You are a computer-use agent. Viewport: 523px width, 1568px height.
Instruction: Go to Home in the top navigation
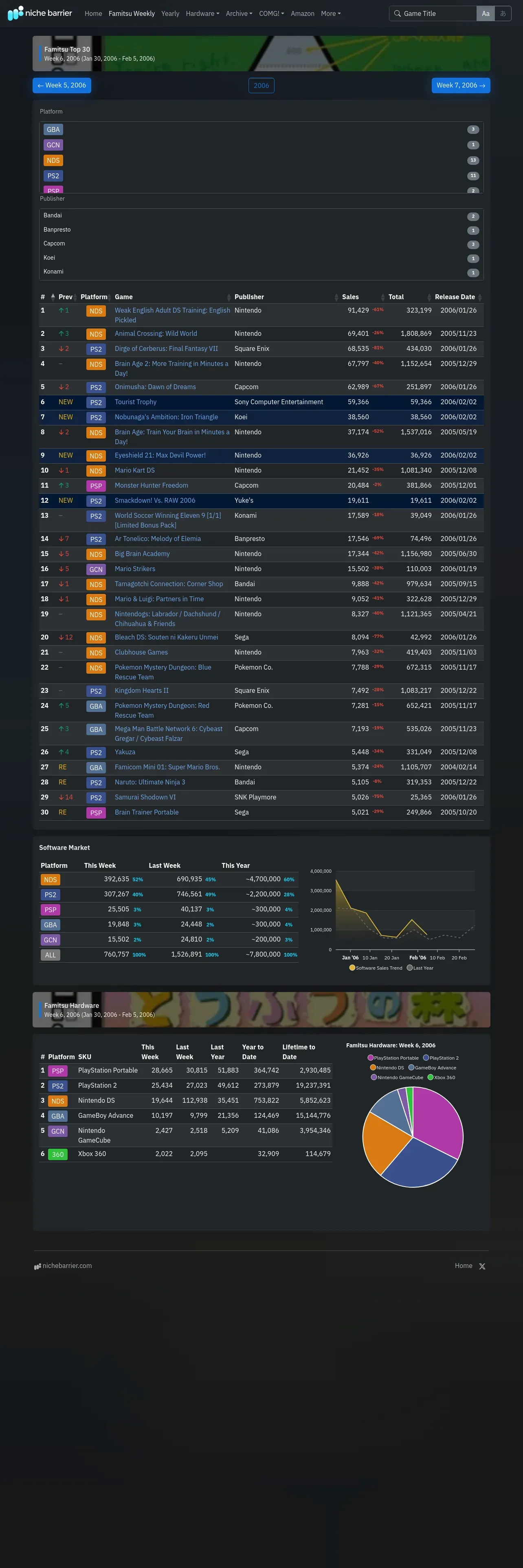(x=93, y=13)
